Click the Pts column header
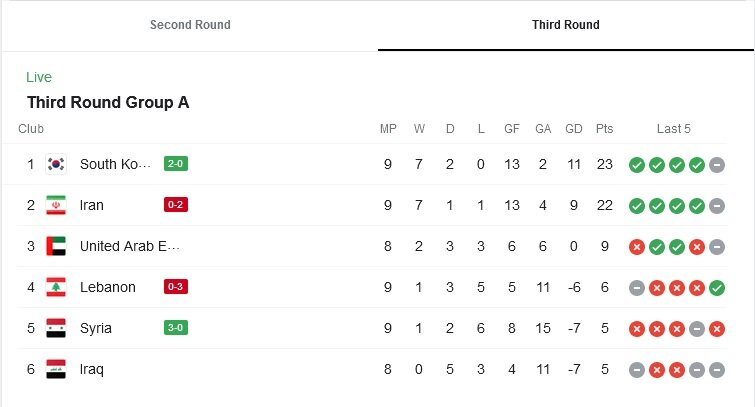Viewport: 755px width, 407px height. 604,129
